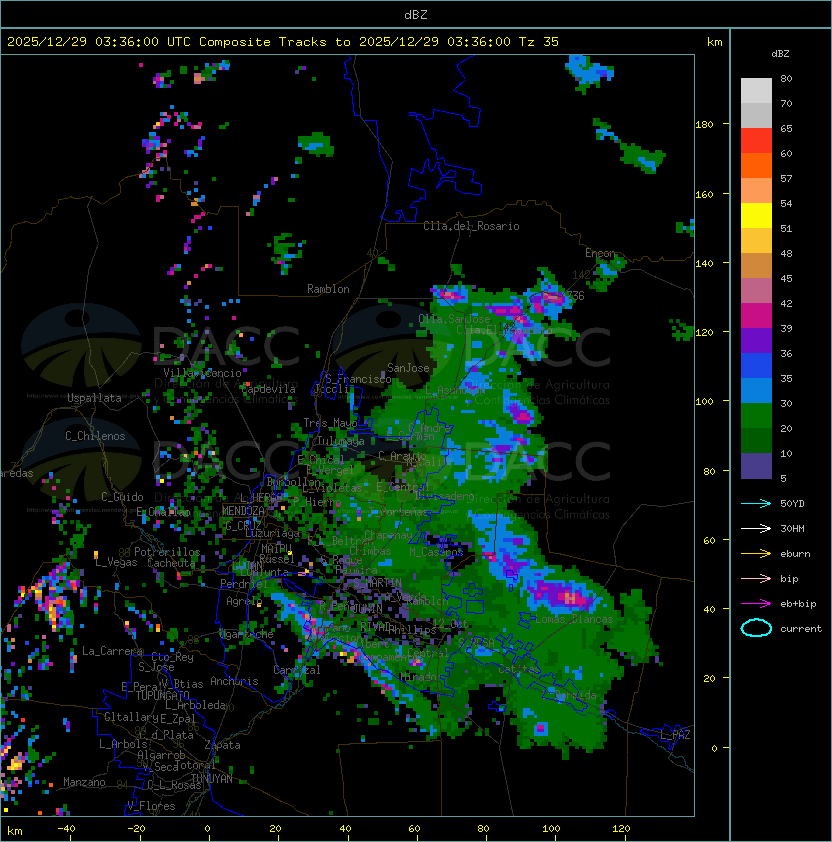This screenshot has width=832, height=842.
Task: Click the cyan 50YD arrow in legend
Action: (756, 504)
